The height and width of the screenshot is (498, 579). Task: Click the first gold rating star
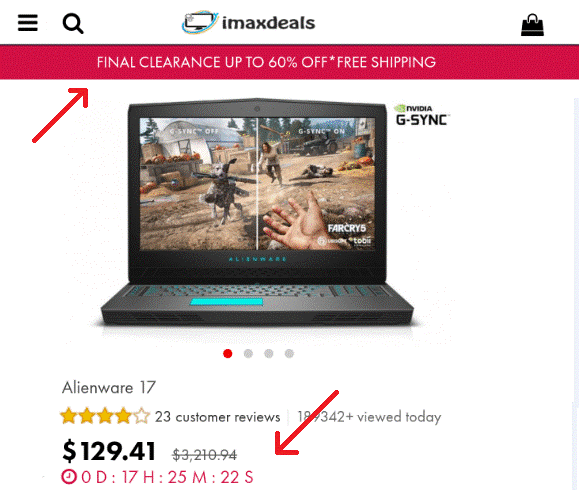point(69,416)
